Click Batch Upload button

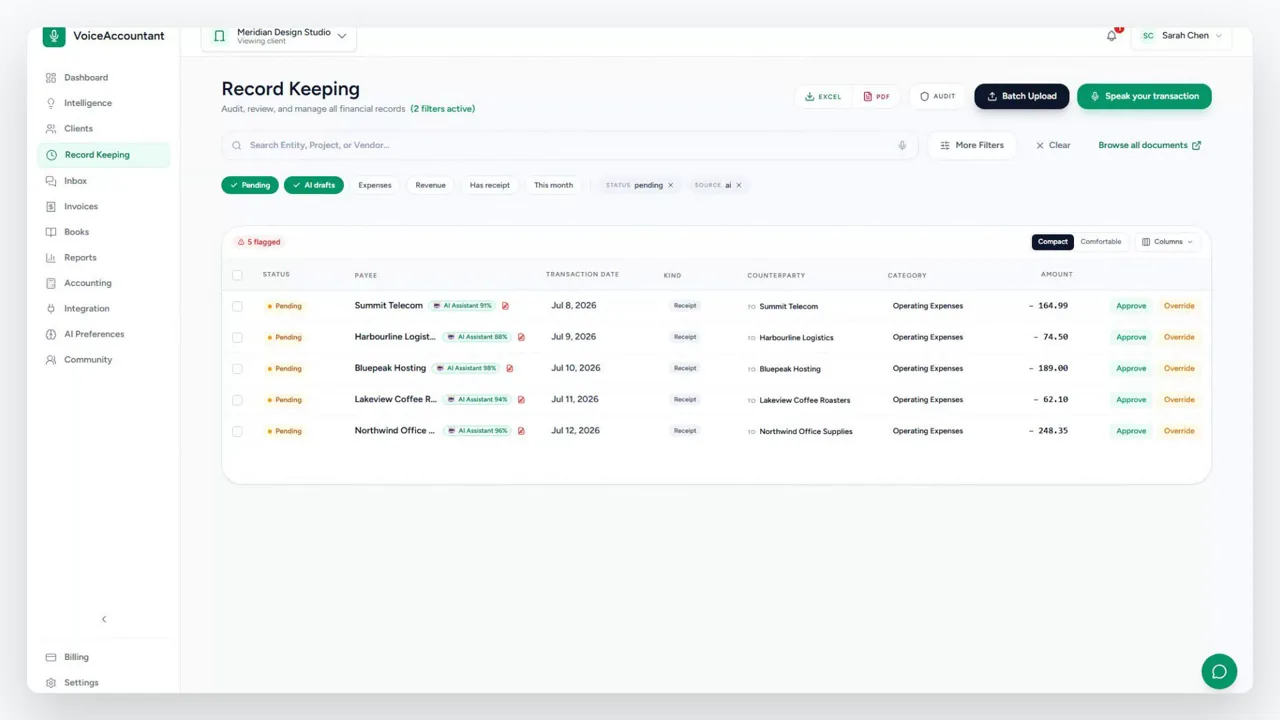click(1022, 96)
